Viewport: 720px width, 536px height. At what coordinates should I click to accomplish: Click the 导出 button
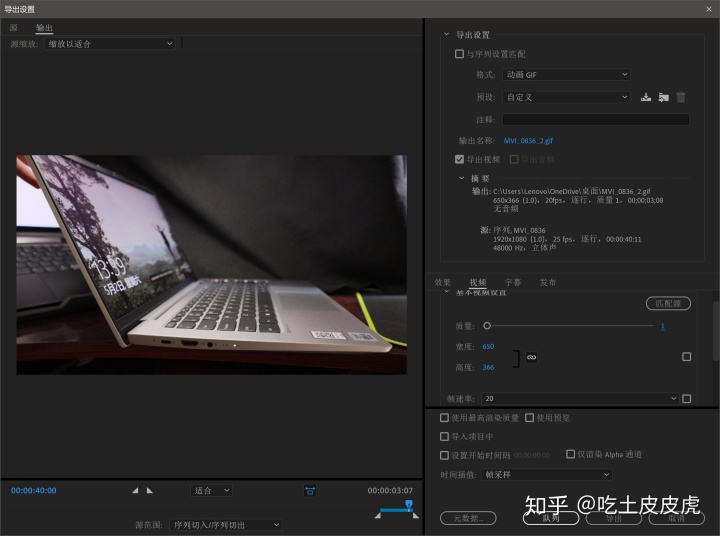(613, 518)
